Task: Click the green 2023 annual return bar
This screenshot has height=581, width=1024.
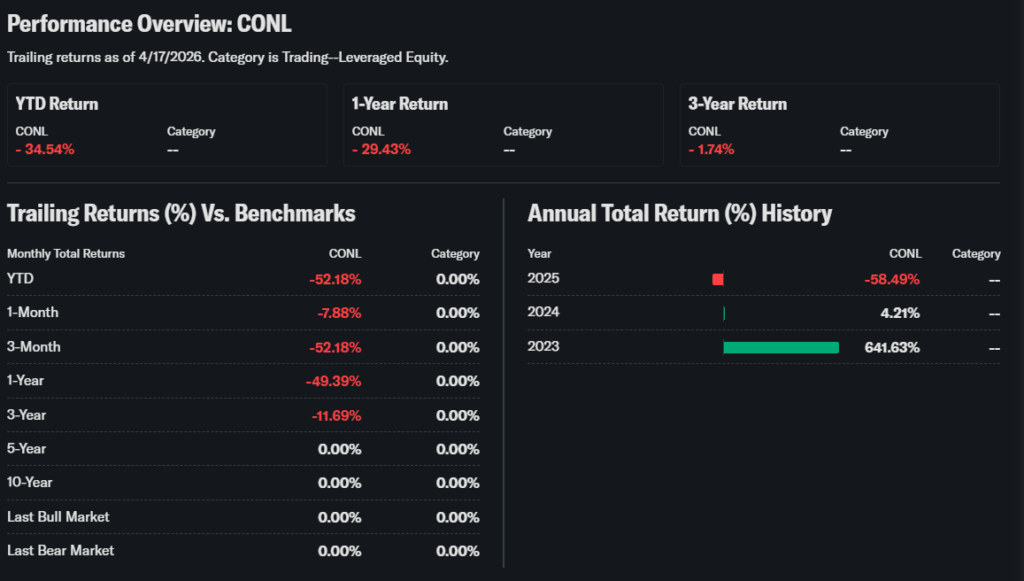Action: (x=781, y=347)
